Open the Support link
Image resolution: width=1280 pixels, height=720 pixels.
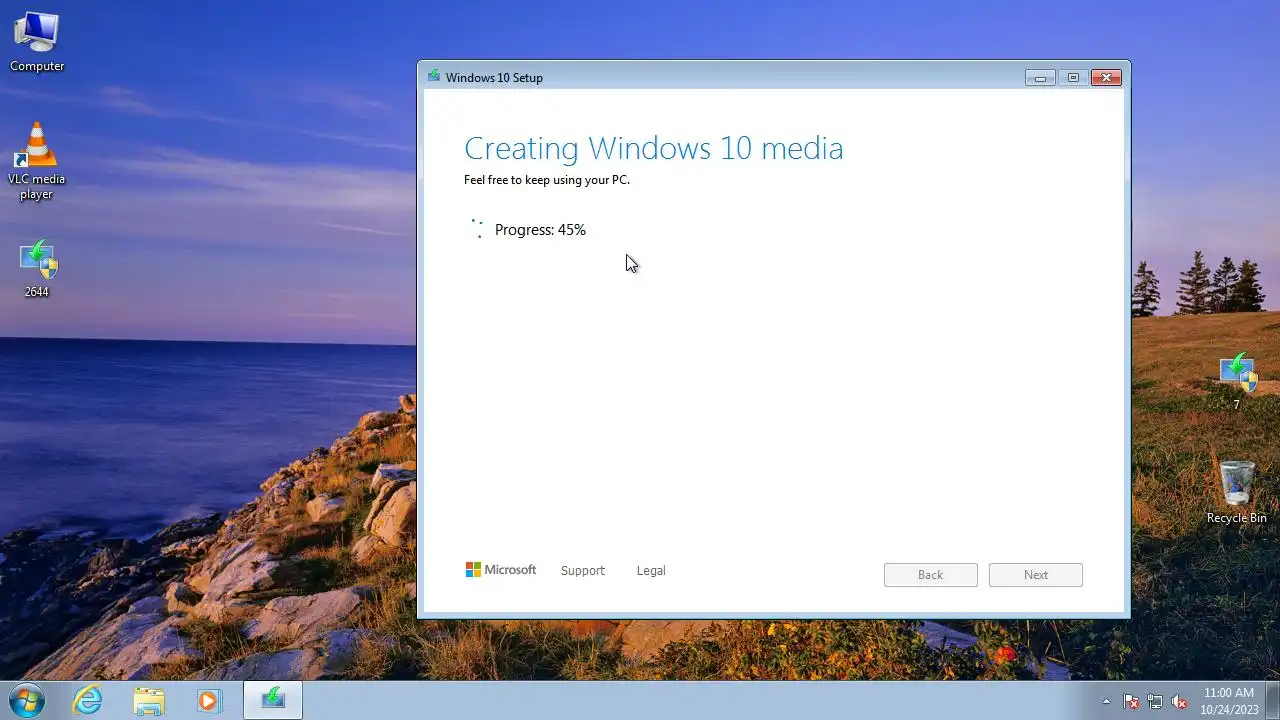(583, 571)
